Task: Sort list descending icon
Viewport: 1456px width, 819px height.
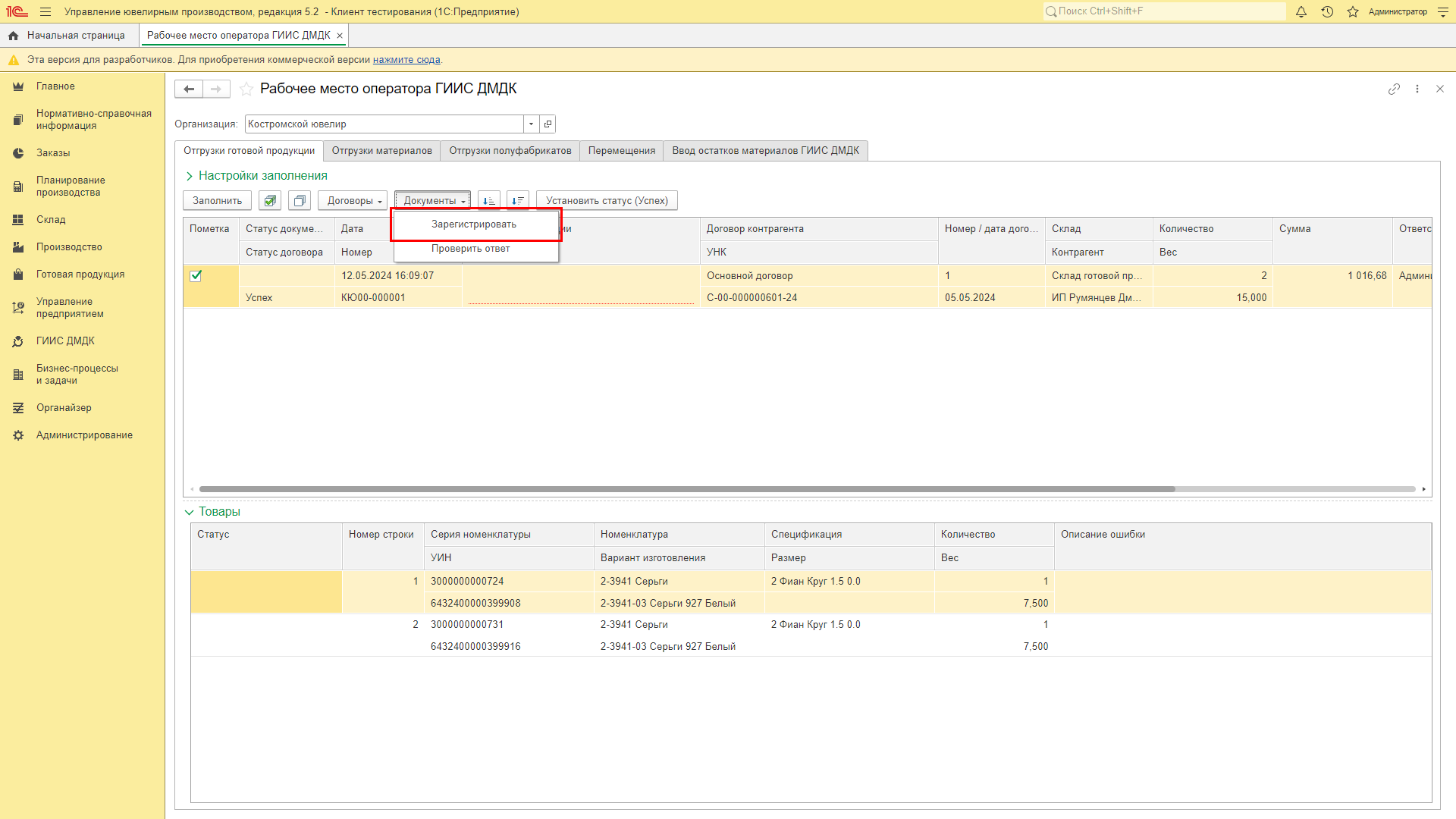Action: [x=518, y=201]
